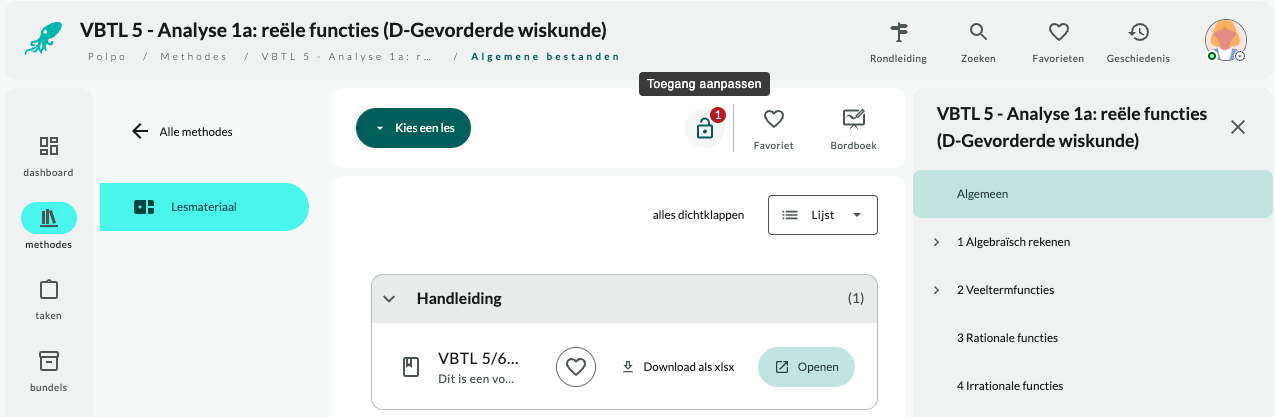Image resolution: width=1275 pixels, height=417 pixels.
Task: Toggle favorite heart on VBTL 5/6 item
Action: click(x=575, y=367)
